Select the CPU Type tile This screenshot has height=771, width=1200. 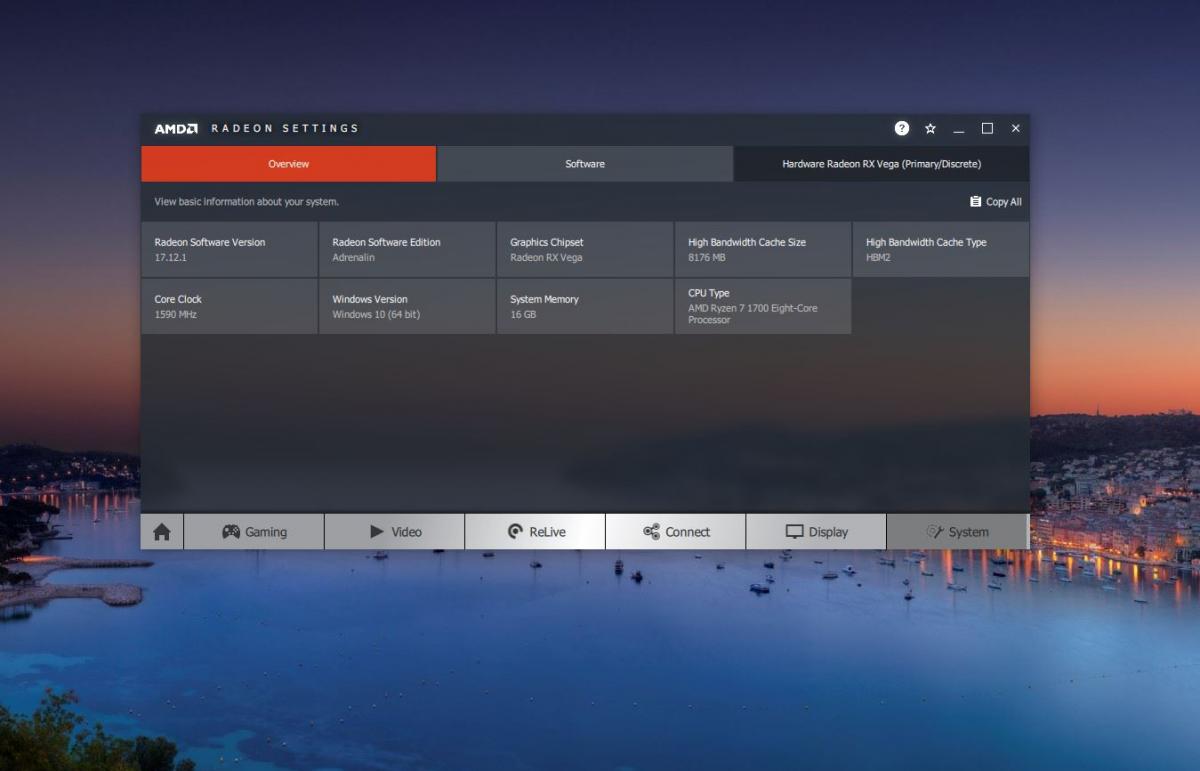pos(763,306)
